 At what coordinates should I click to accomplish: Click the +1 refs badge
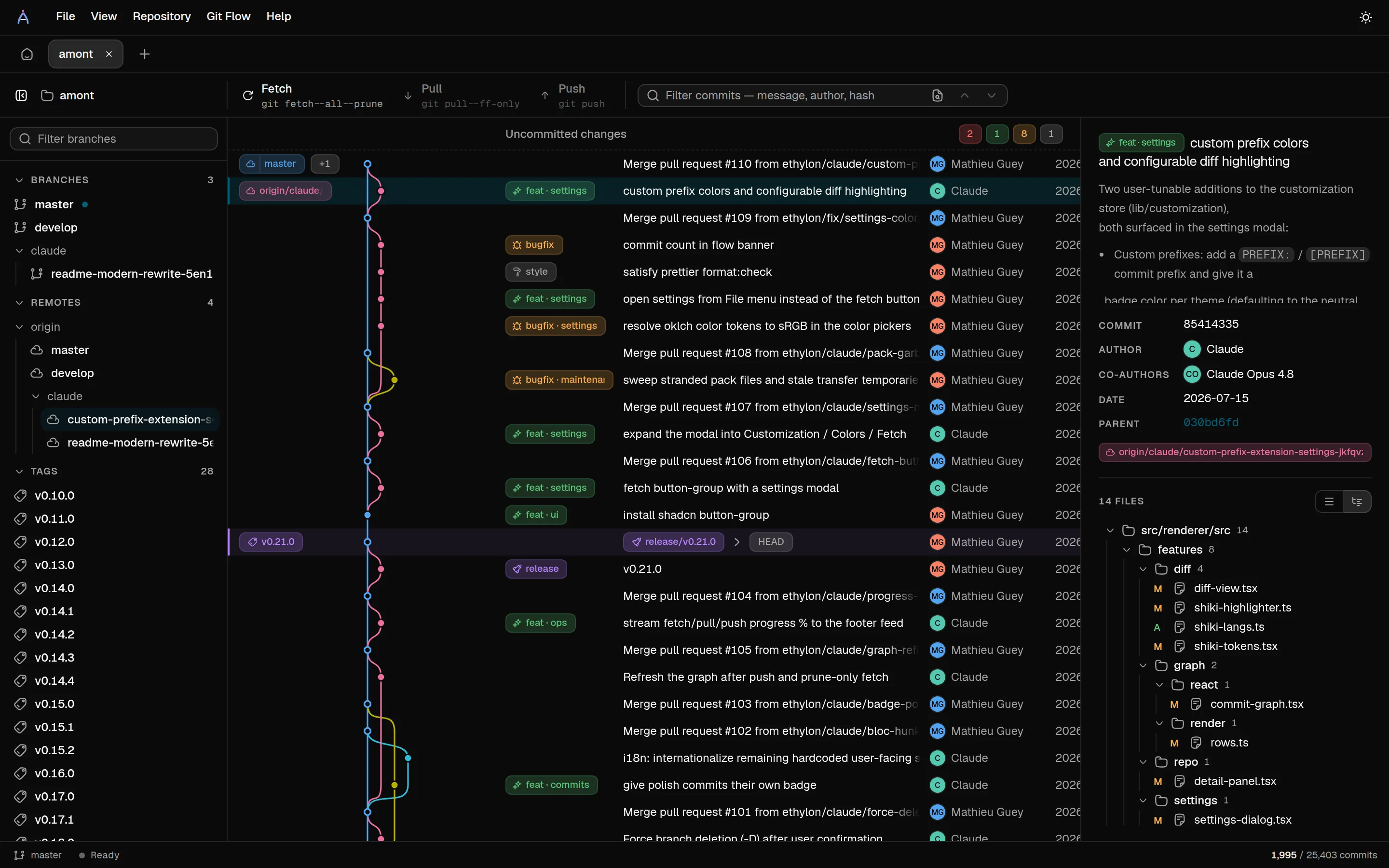tap(325, 163)
